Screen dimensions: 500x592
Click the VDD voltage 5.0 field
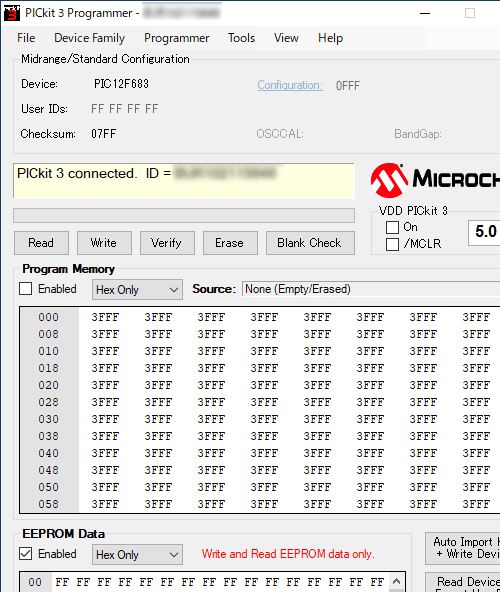coord(484,232)
